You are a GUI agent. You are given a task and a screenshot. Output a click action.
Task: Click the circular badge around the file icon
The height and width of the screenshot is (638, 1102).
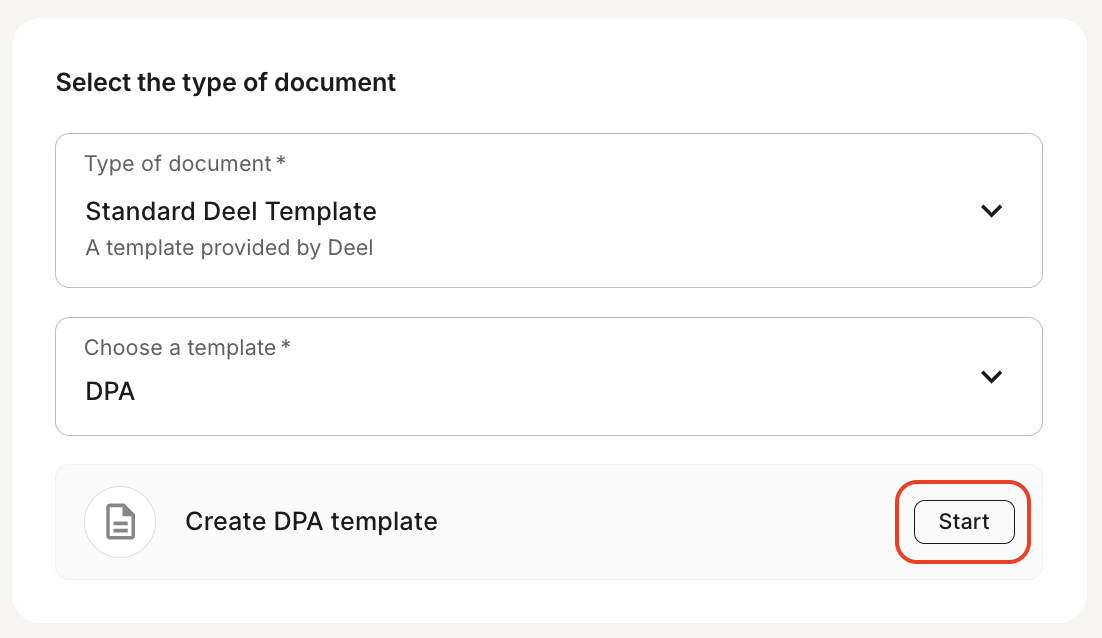120,522
